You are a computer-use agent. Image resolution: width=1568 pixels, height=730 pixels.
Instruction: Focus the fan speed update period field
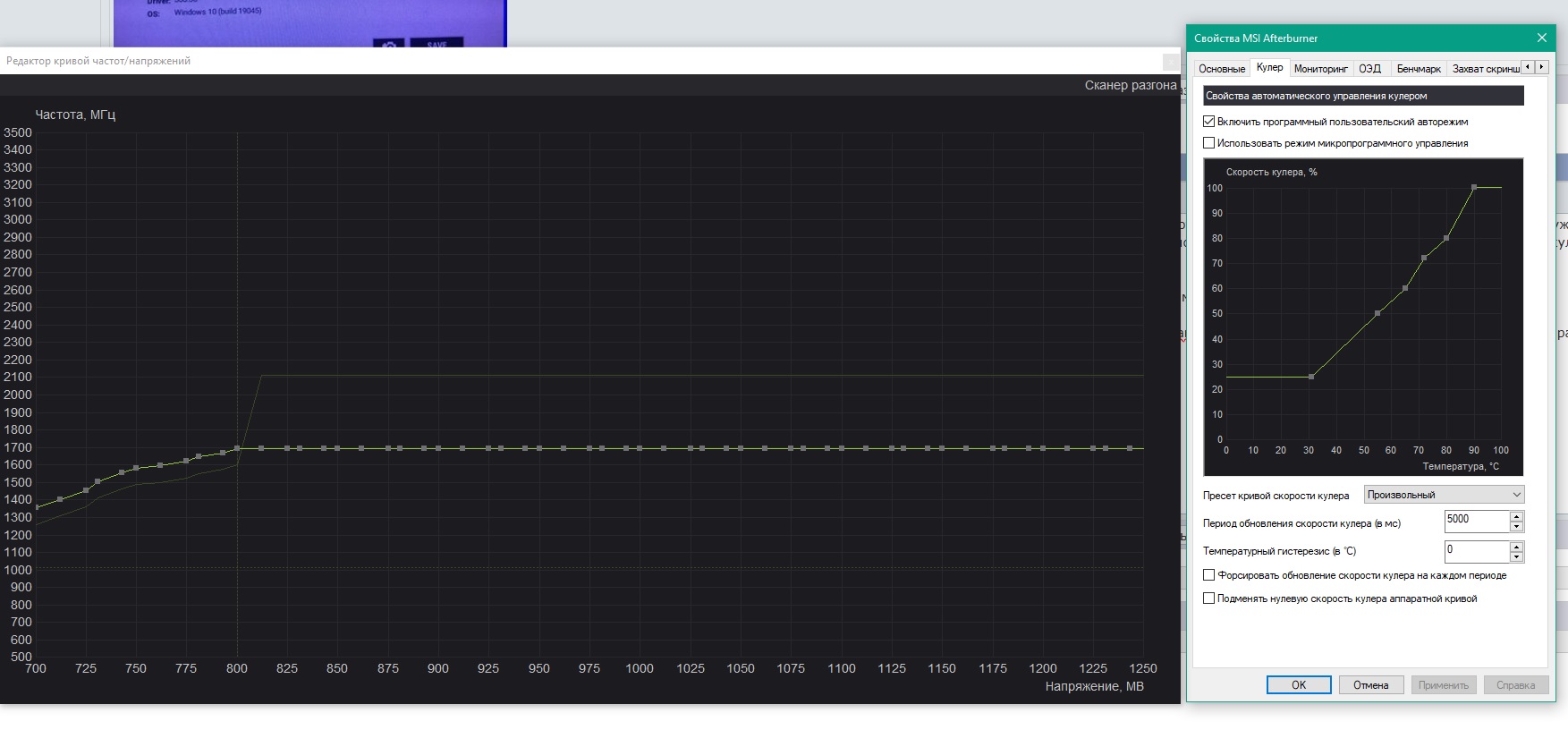[1477, 521]
